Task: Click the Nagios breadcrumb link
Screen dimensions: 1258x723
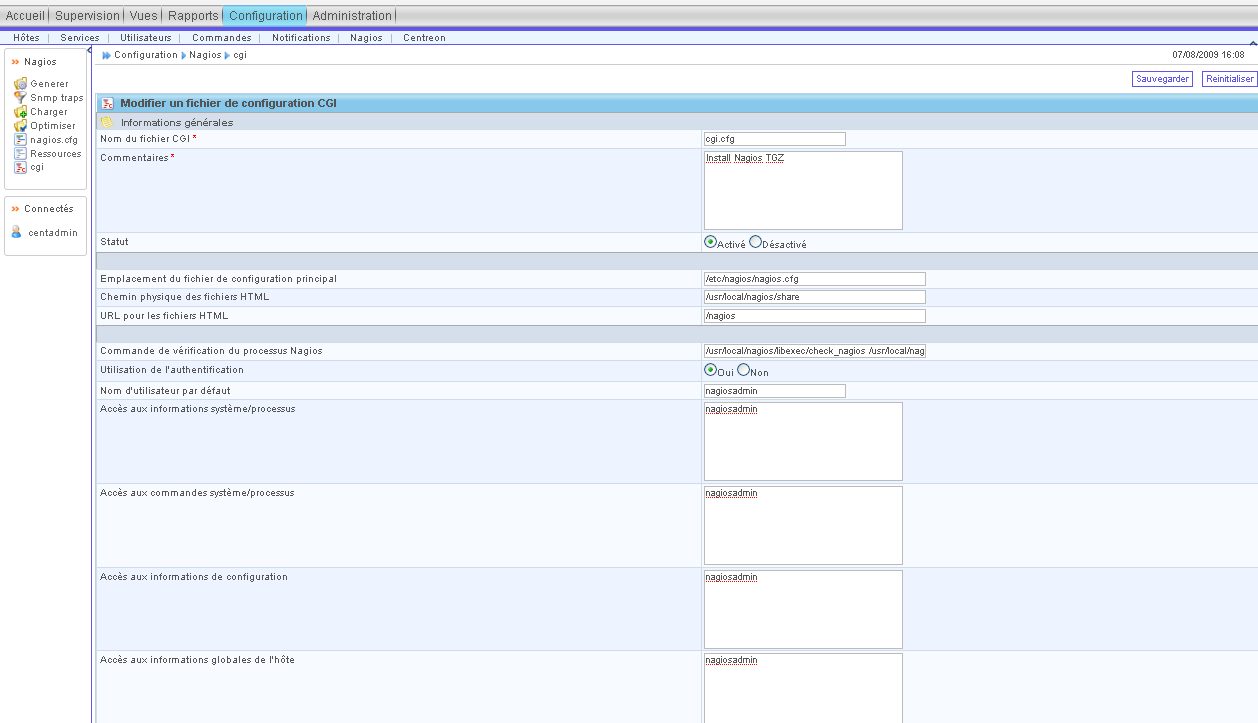Action: 205,55
